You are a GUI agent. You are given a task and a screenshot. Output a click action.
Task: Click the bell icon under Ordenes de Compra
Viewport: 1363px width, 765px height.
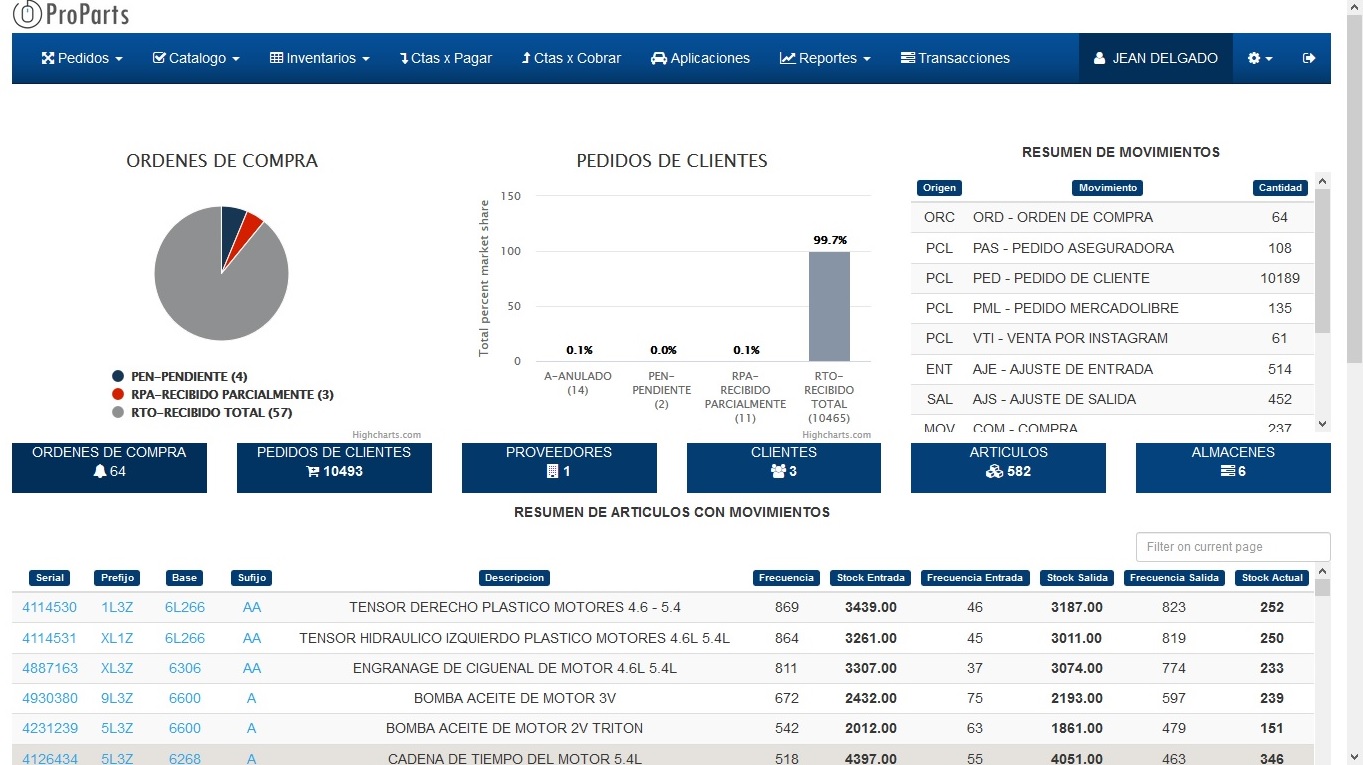click(x=100, y=471)
